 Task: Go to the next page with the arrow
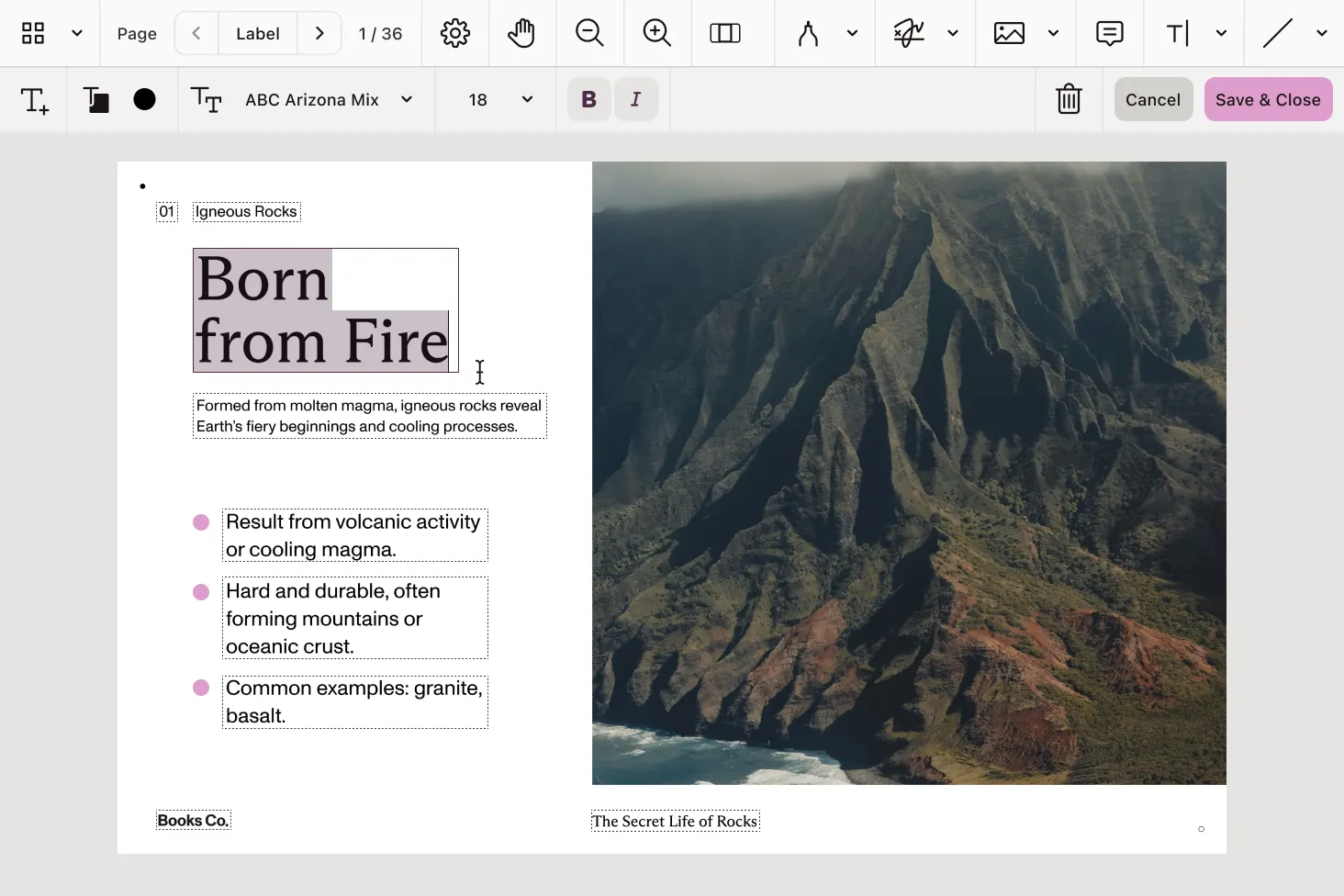point(319,33)
